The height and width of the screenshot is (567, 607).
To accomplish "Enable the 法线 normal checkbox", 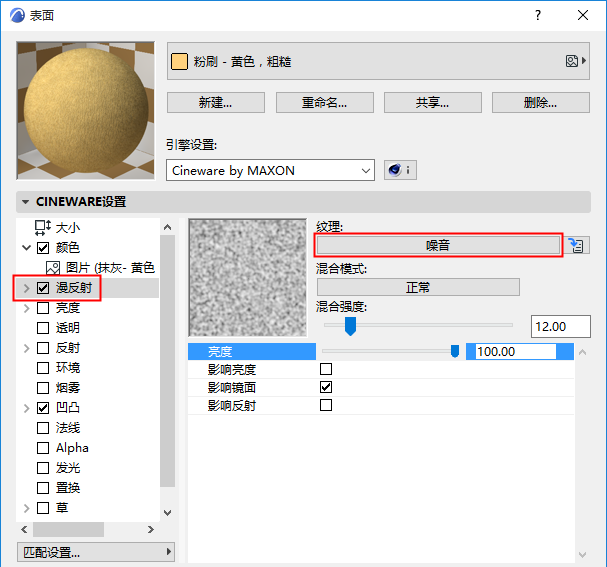I will [x=43, y=428].
